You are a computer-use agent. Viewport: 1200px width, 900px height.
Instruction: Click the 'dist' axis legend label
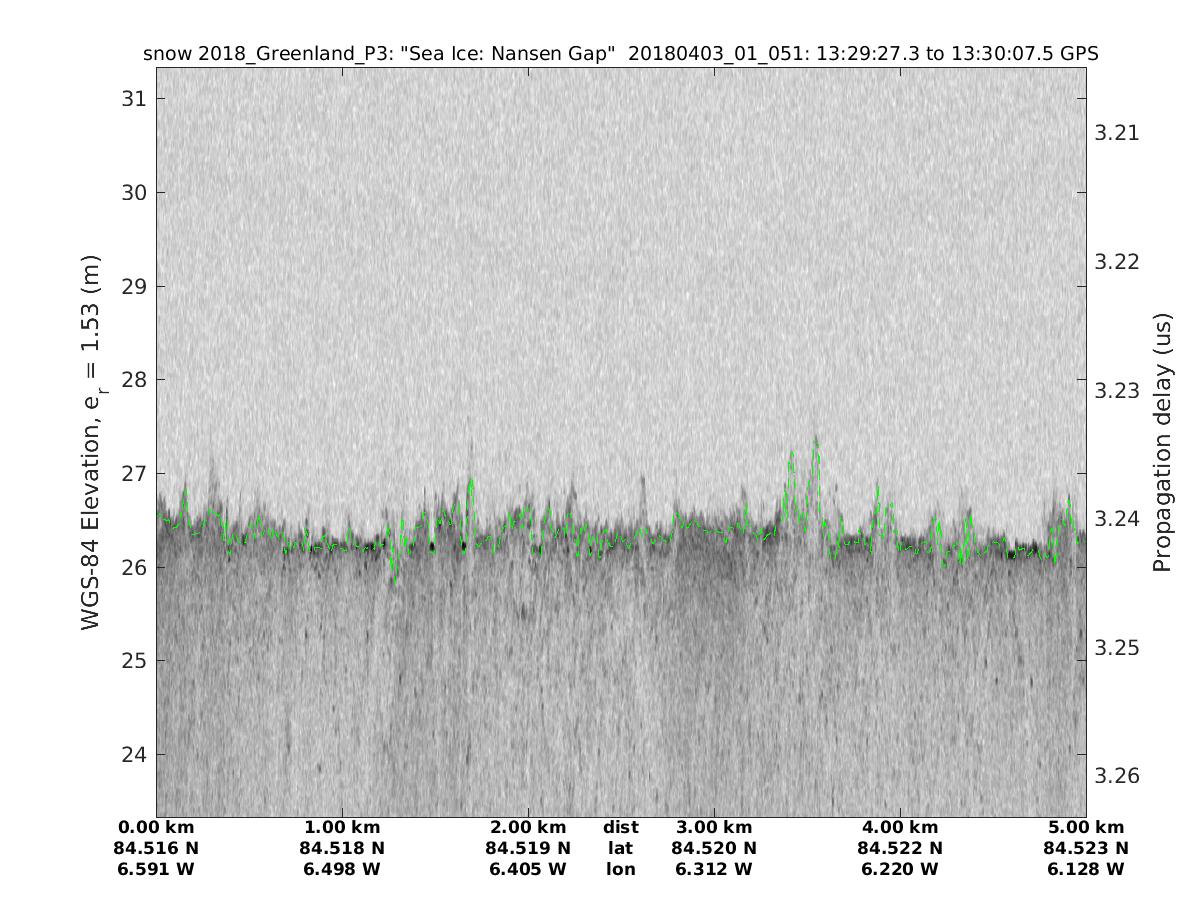[x=620, y=827]
